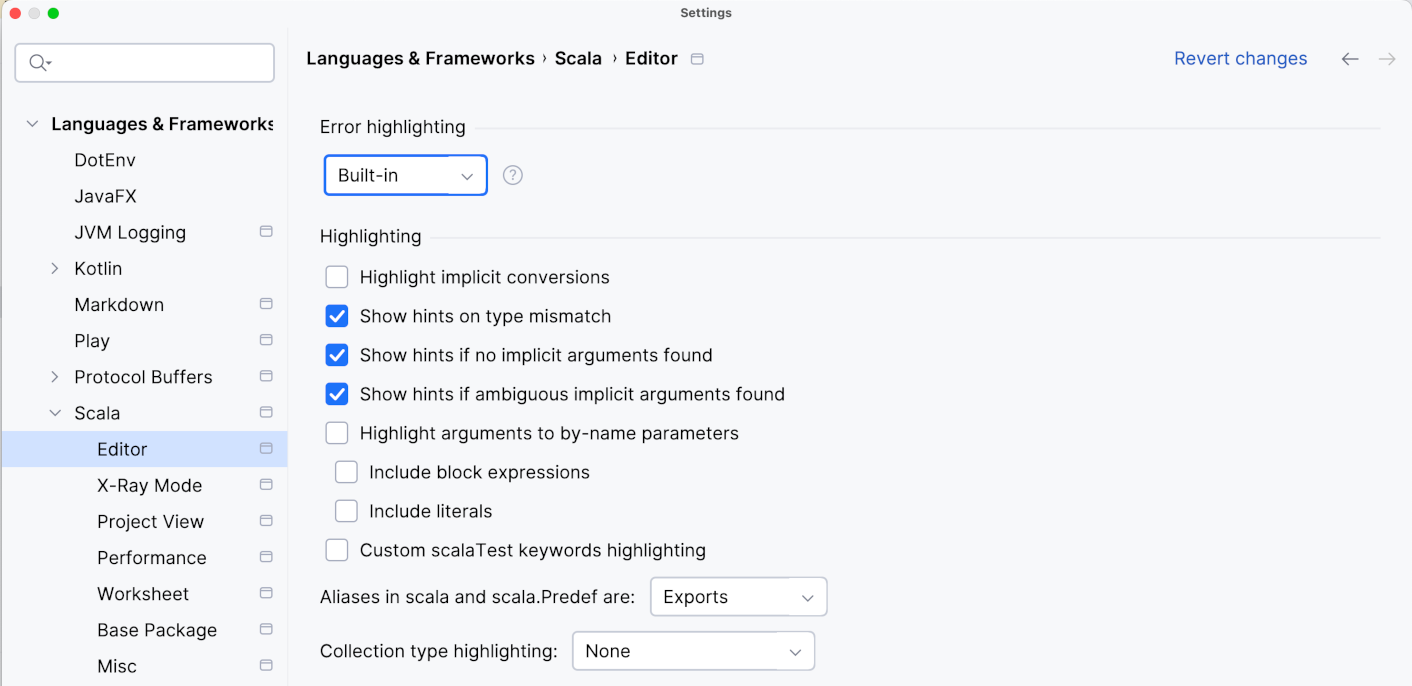Click the search magnifier icon
This screenshot has height=686, width=1412.
(39, 63)
